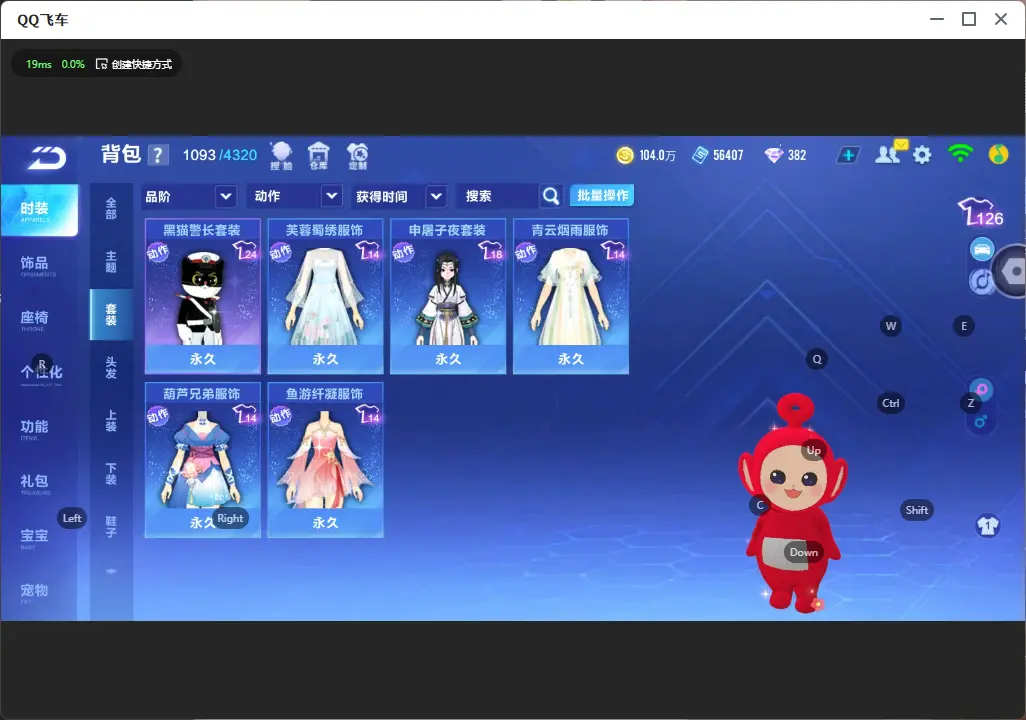Screen dimensions: 1026x720
Task: Click the gold coin currency icon
Action: point(625,155)
